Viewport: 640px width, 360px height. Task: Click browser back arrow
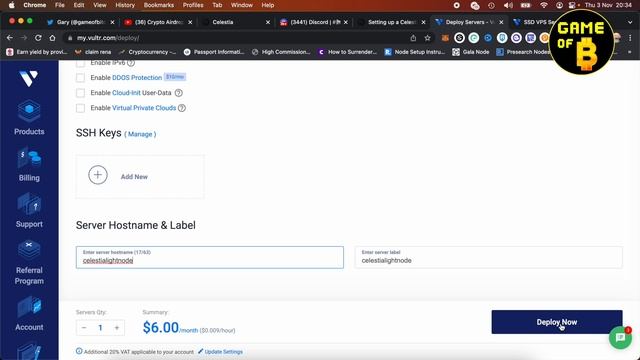point(10,38)
